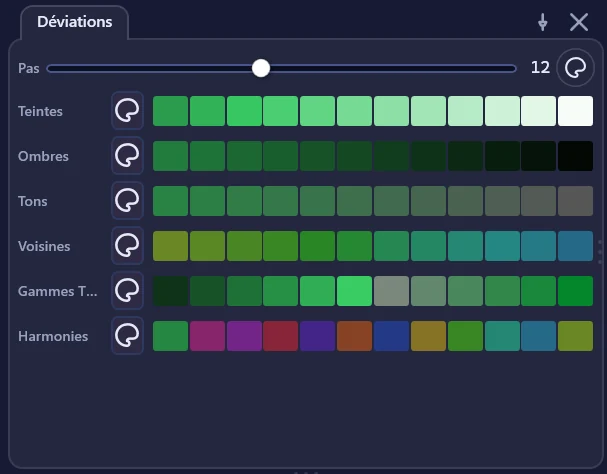The width and height of the screenshot is (607, 474).
Task: Click the palette icon next to Teintes
Action: pos(127,111)
